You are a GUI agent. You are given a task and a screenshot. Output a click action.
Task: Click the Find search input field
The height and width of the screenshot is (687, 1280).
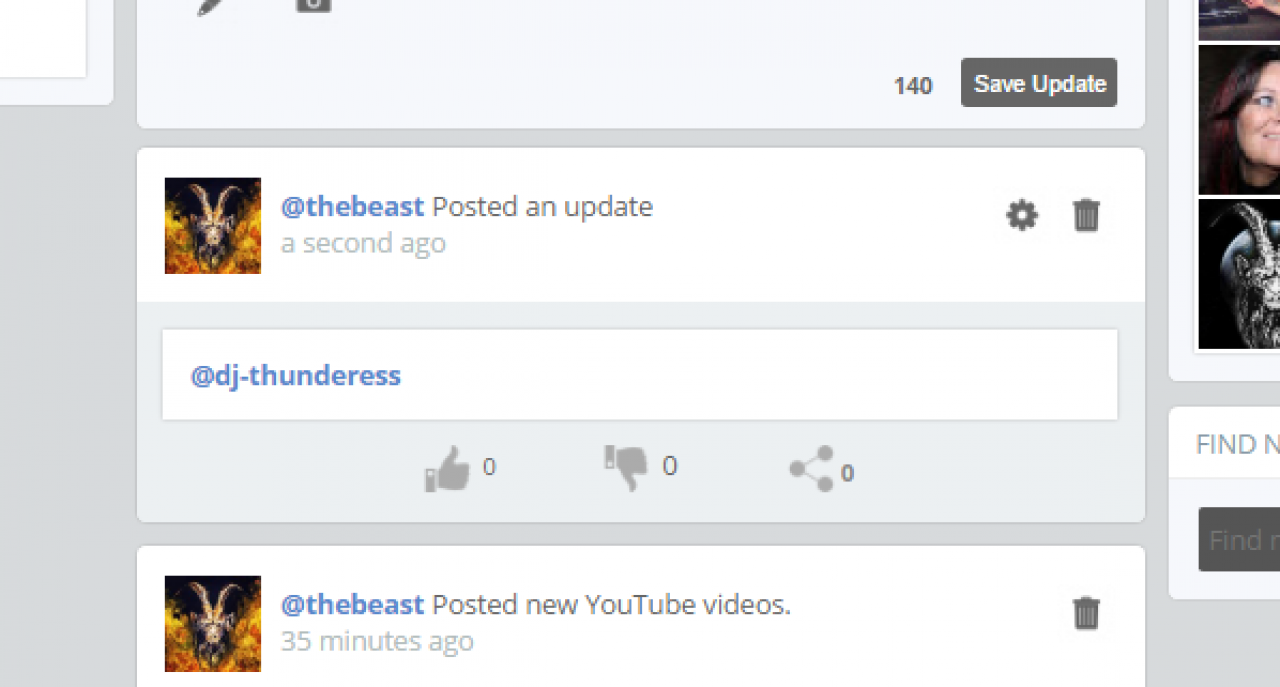(1239, 540)
